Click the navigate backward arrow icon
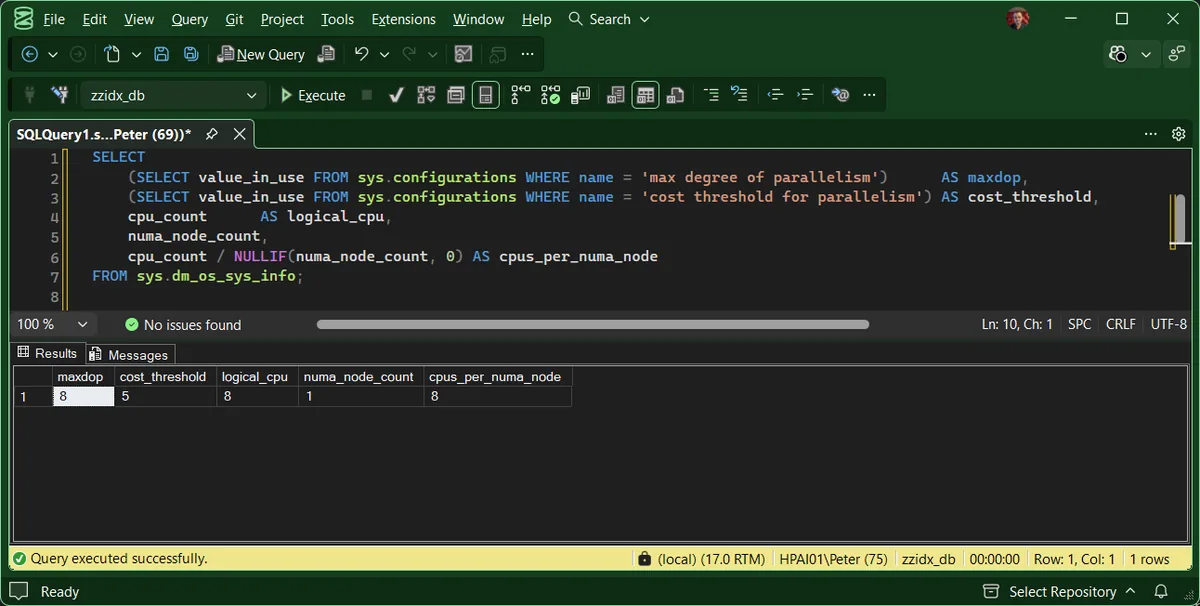Screen dimensions: 1200x606 coord(30,54)
